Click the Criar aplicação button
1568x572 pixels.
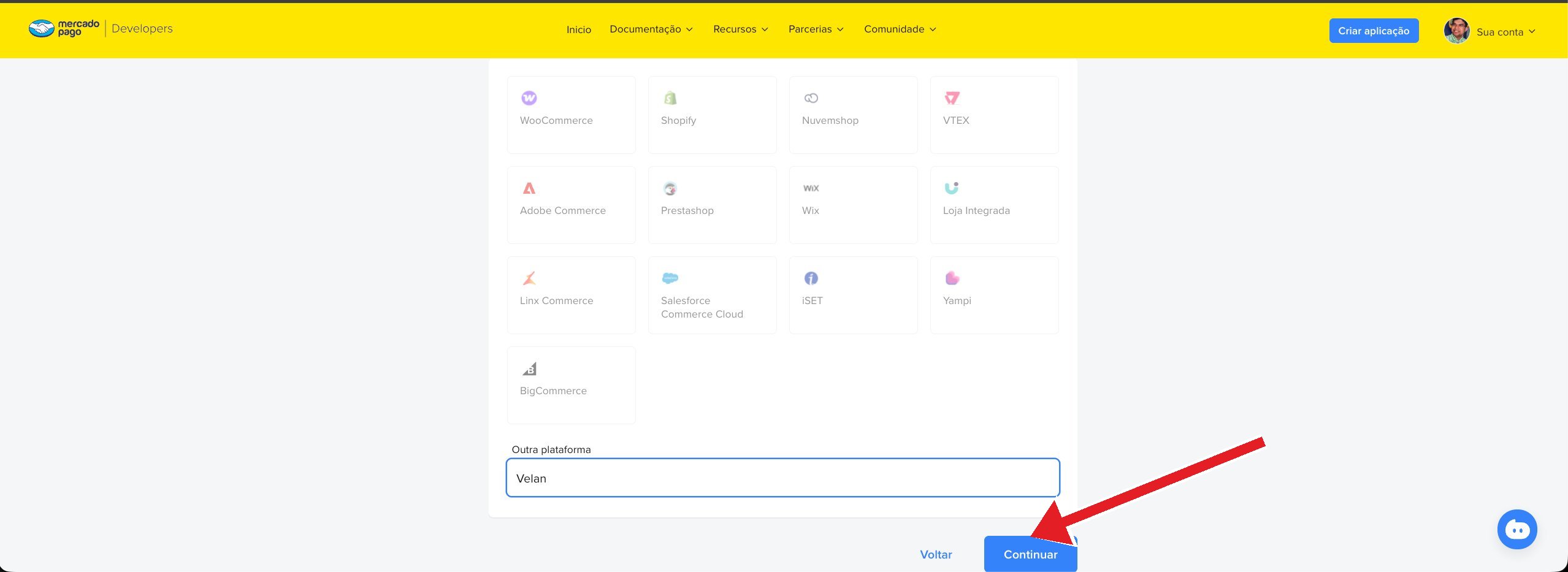[1374, 31]
